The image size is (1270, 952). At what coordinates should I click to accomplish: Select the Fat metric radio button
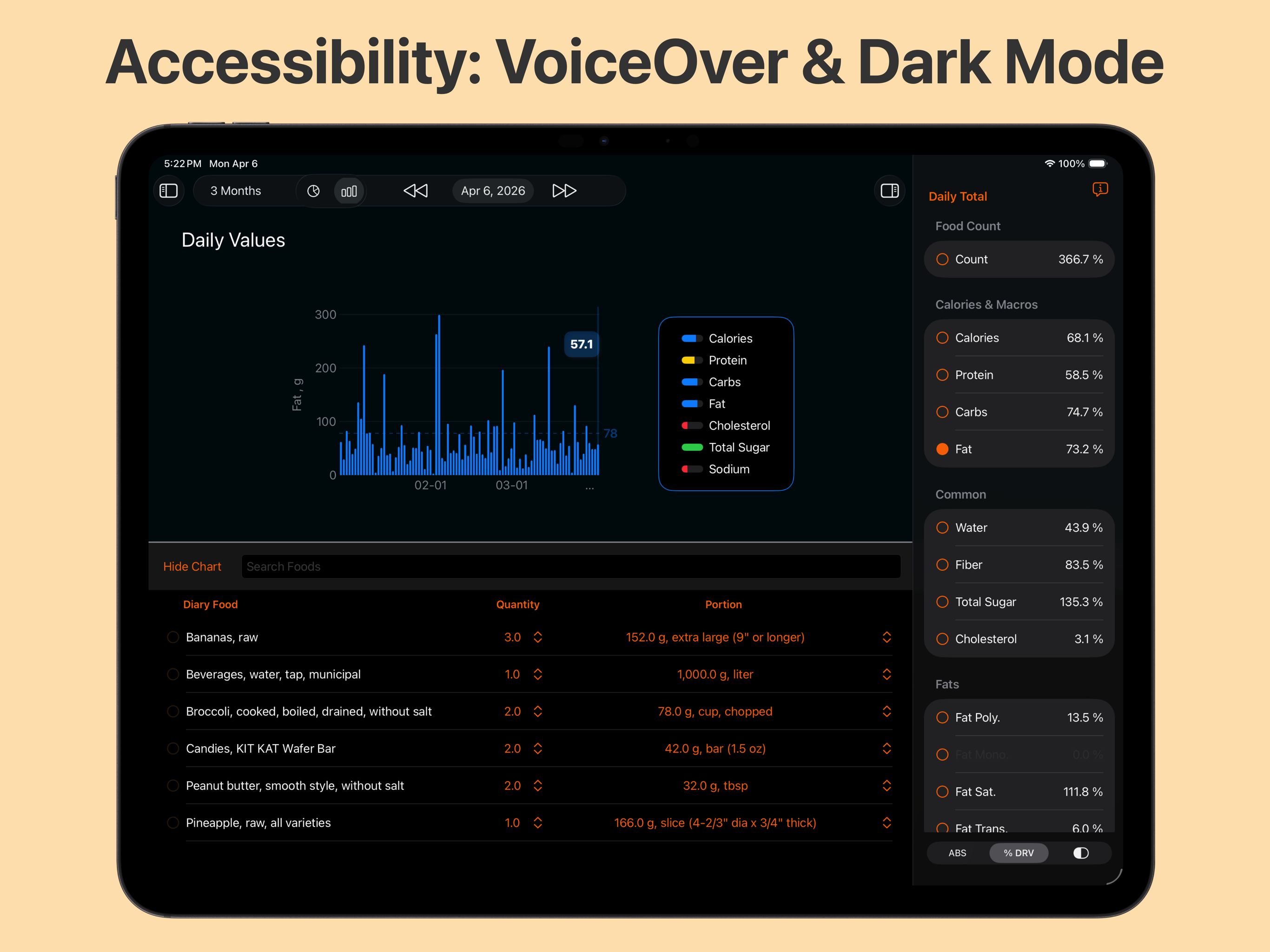pyautogui.click(x=942, y=449)
